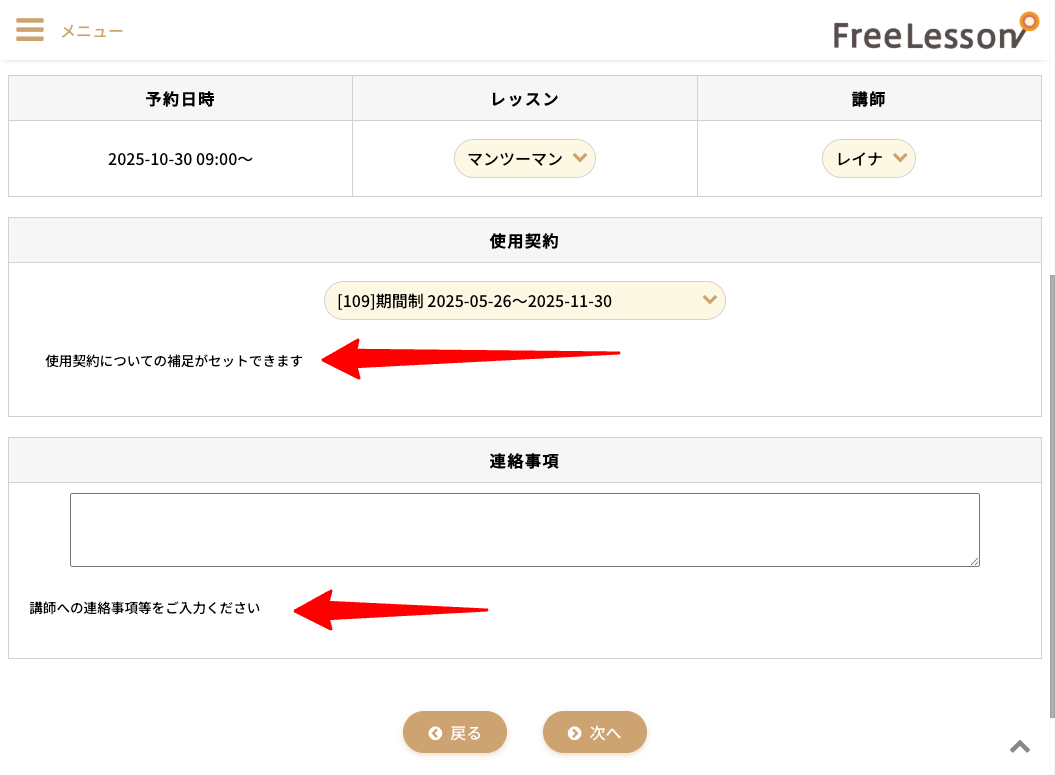The width and height of the screenshot is (1055, 775).
Task: Select the 2025-10-30 09:00〜 reservation date cell
Action: (180, 158)
